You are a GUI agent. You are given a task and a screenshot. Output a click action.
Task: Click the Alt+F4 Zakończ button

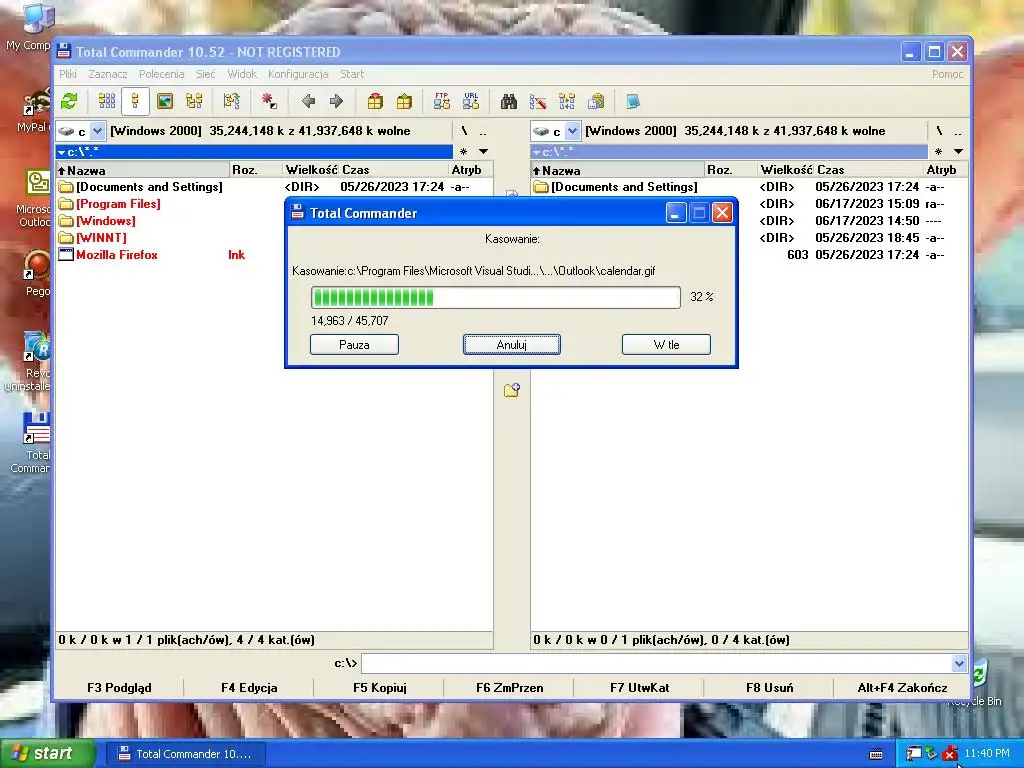click(902, 688)
